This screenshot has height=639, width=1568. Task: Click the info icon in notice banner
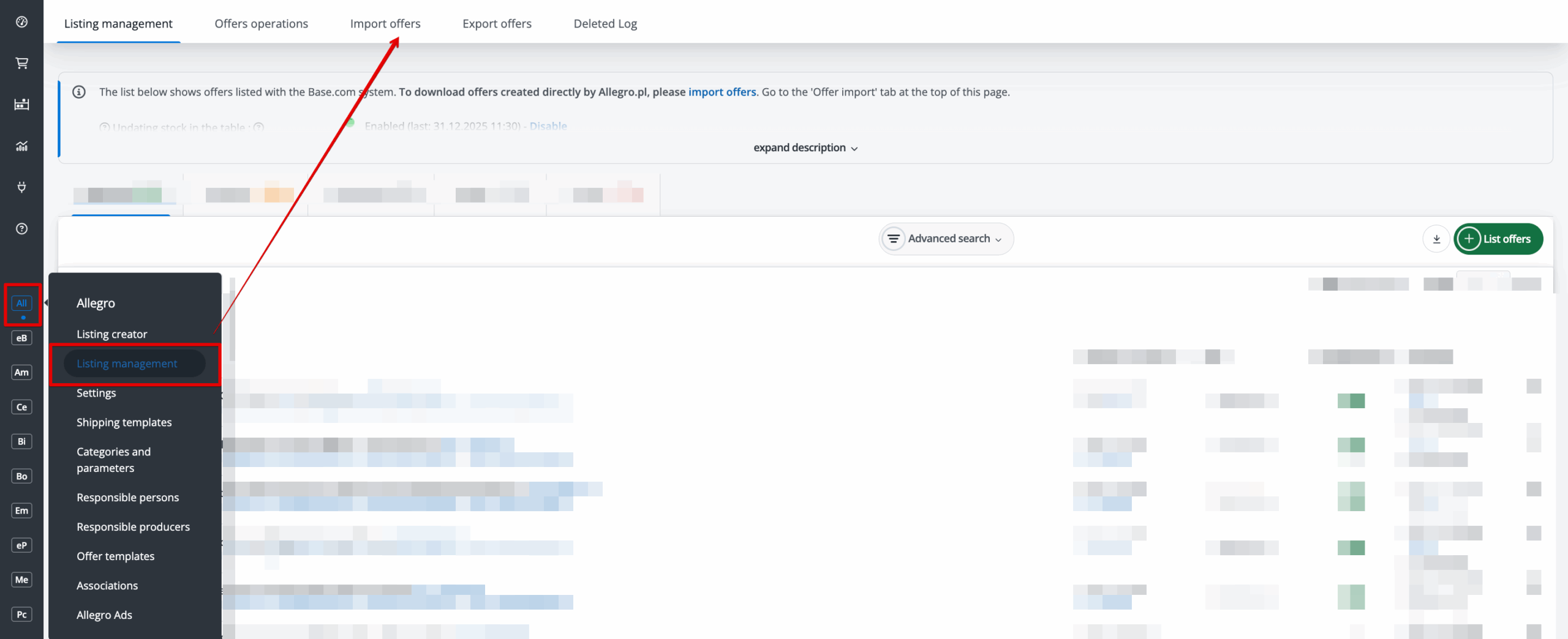[x=79, y=92]
